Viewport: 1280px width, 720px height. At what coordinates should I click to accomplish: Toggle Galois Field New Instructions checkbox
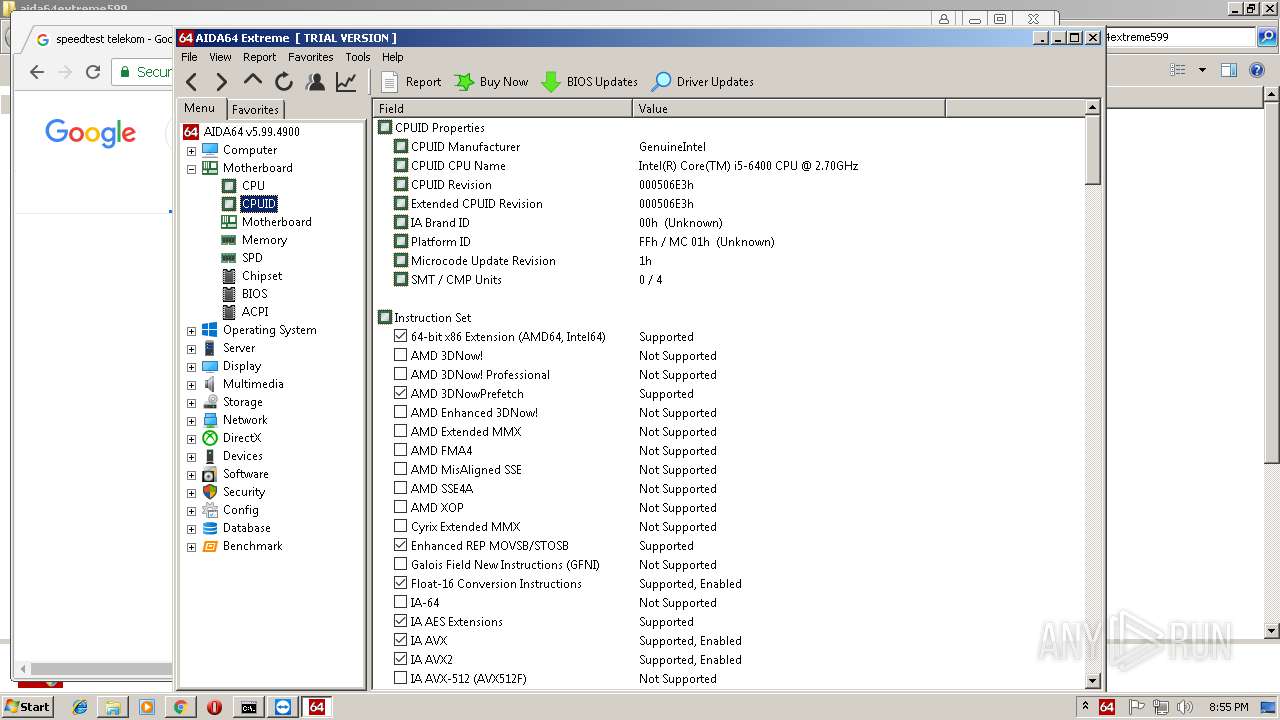(x=401, y=564)
